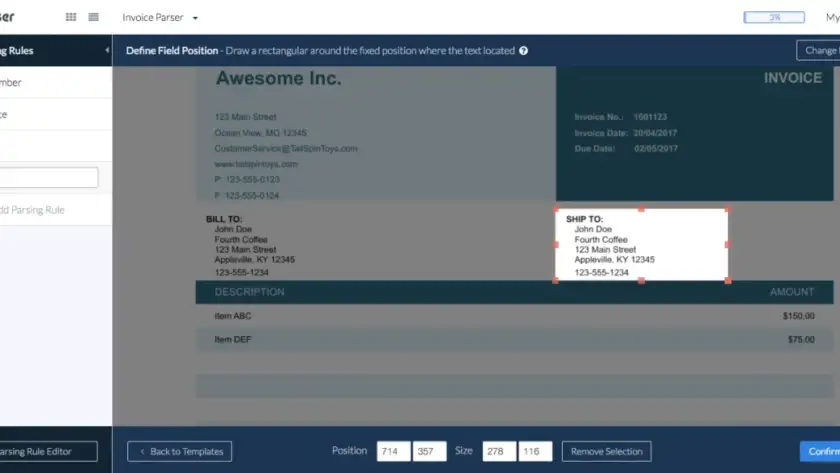Collapse the Parsing Rules sidebar arrow
The image size is (840, 473).
click(x=107, y=50)
